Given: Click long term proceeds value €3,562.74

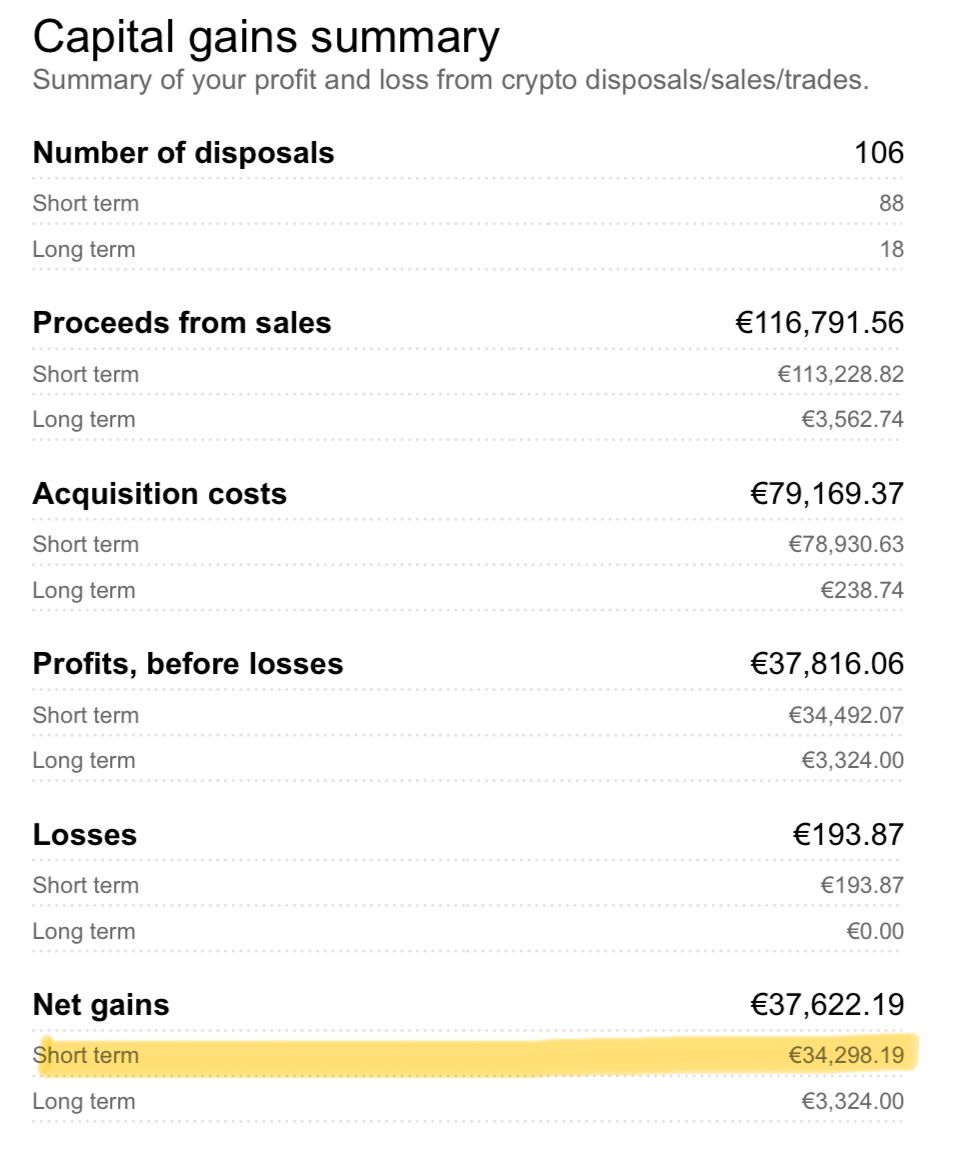Looking at the screenshot, I should [852, 419].
